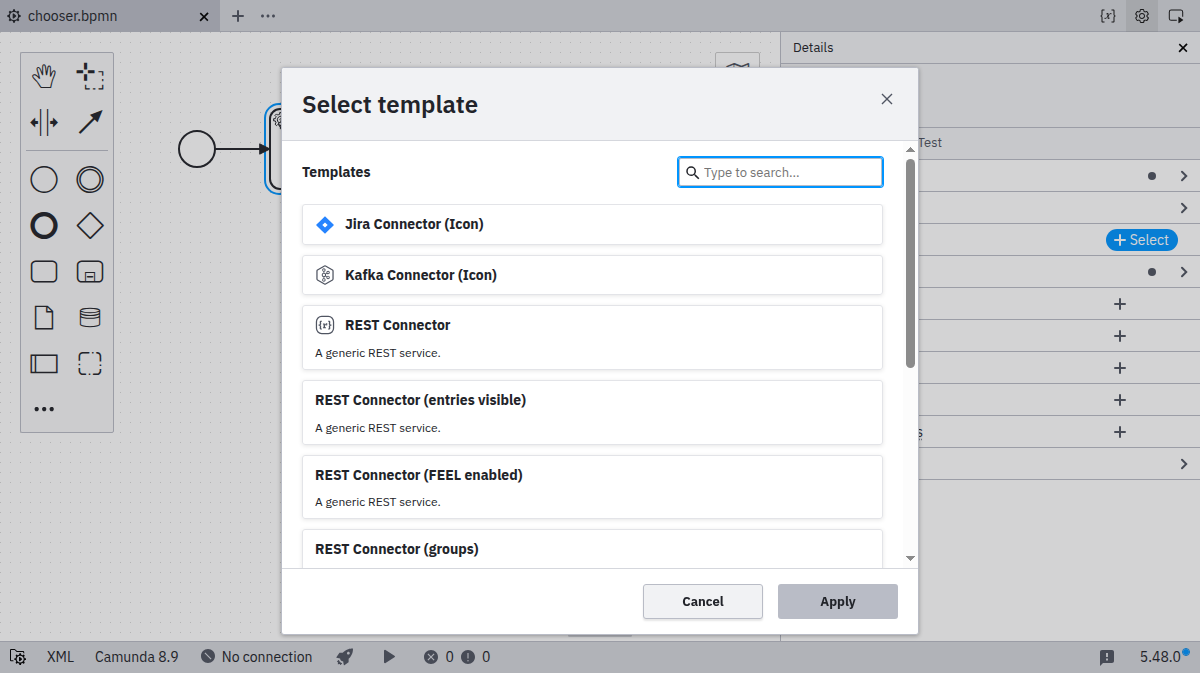This screenshot has height=673, width=1200.
Task: Click the template list scrollbar thumb
Action: (910, 263)
